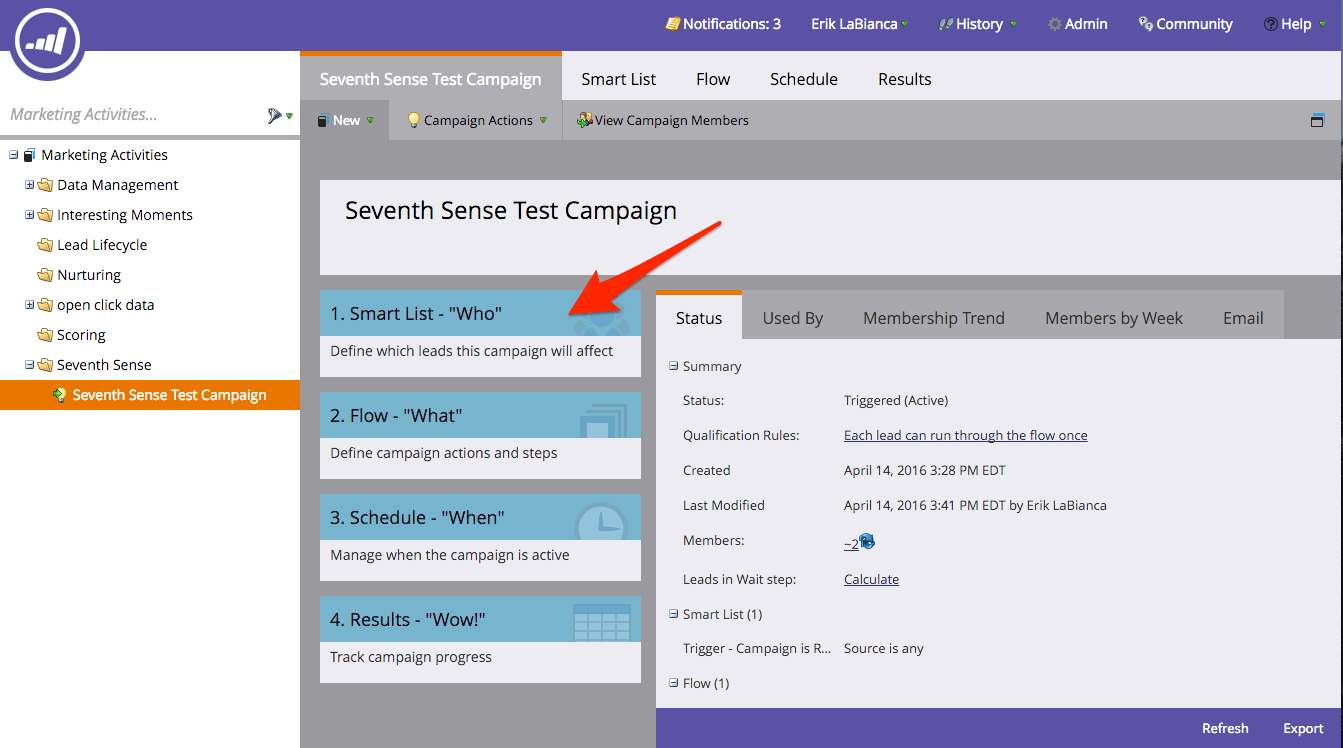Screen dimensions: 1343x748
Task: Expand the Data Management folder
Action: pyautogui.click(x=29, y=185)
